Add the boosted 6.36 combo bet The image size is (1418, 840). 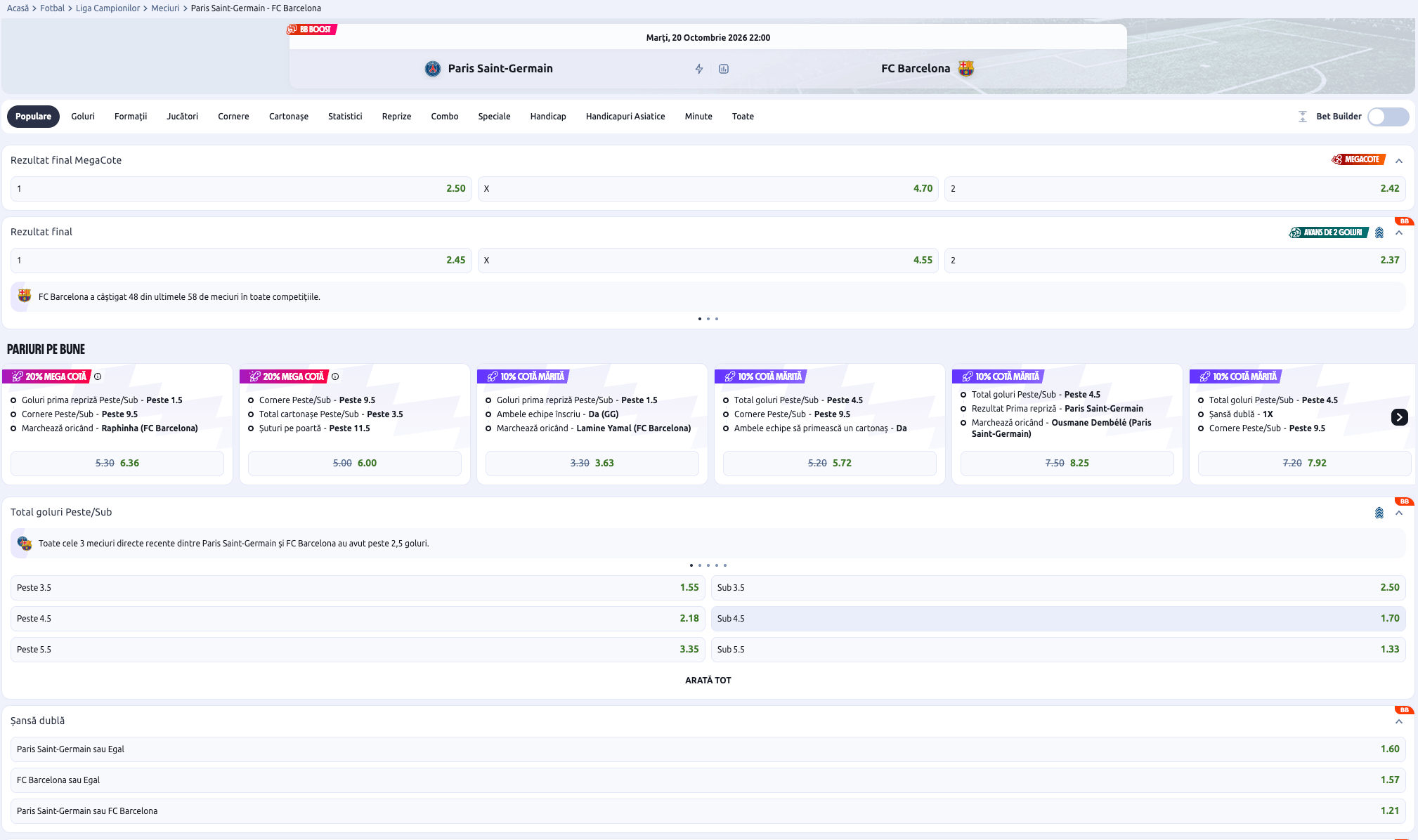coord(117,464)
